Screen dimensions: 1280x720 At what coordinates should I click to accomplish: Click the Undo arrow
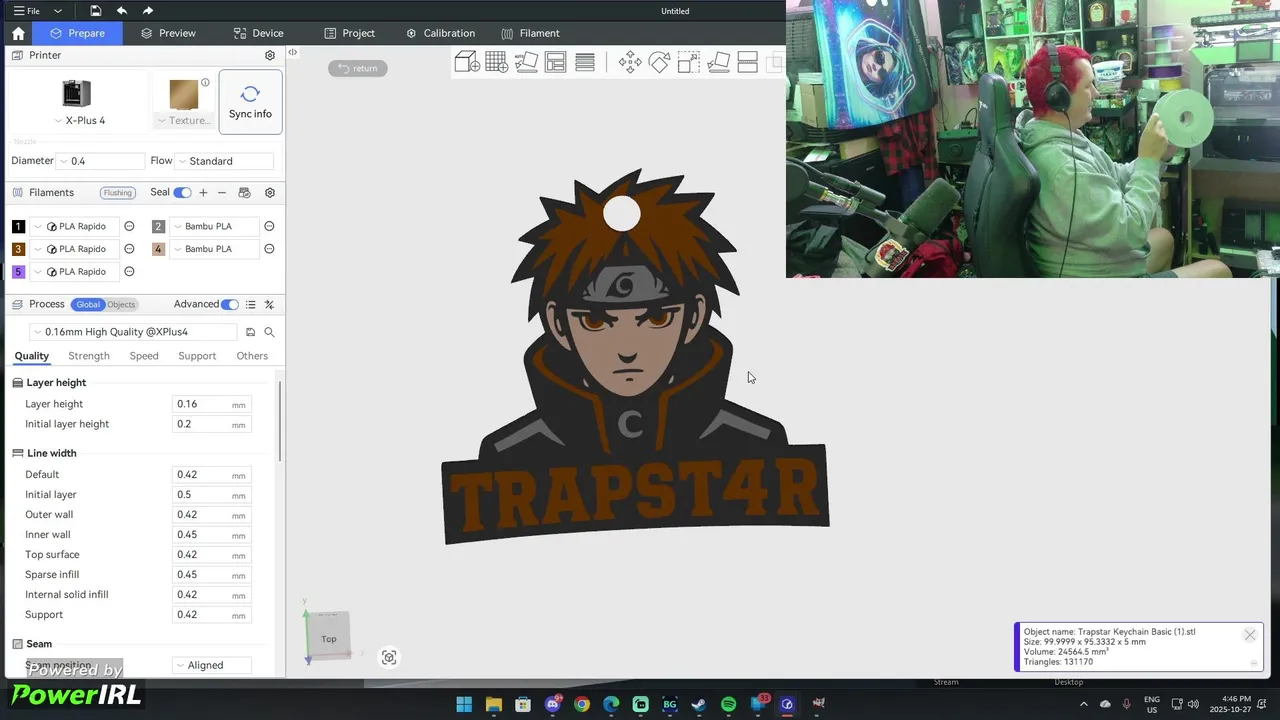click(122, 11)
